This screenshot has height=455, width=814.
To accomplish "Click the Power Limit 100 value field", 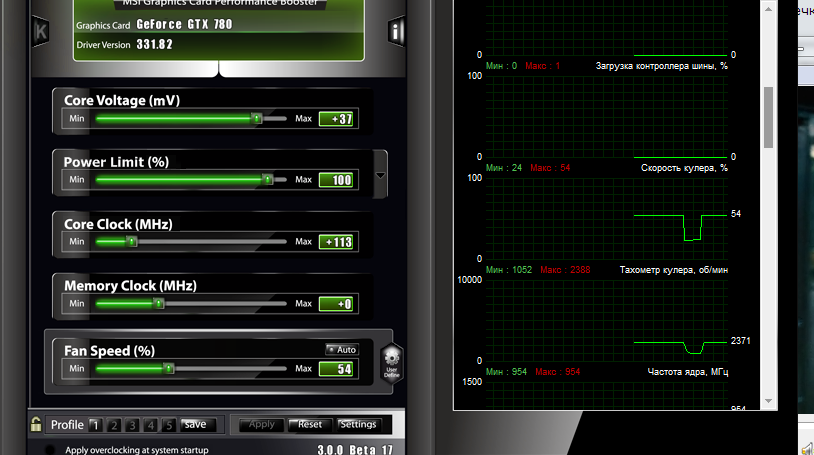I will tap(337, 180).
